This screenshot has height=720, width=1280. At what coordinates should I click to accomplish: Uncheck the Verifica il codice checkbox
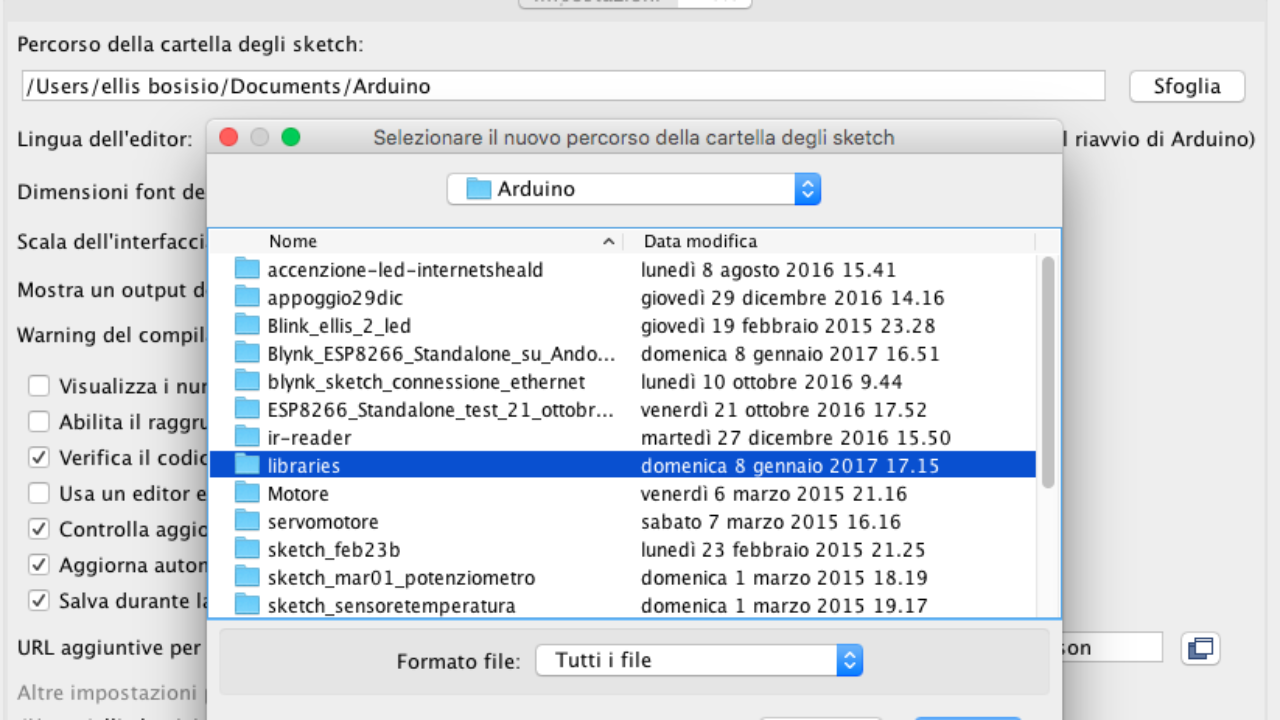(39, 458)
